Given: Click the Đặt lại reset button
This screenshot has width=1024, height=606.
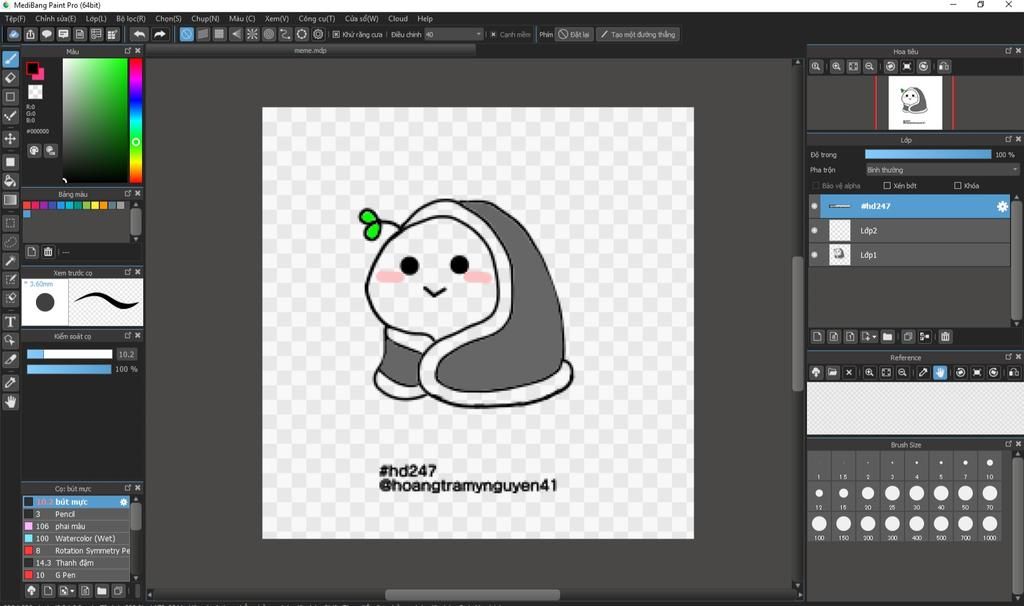Looking at the screenshot, I should [x=575, y=35].
